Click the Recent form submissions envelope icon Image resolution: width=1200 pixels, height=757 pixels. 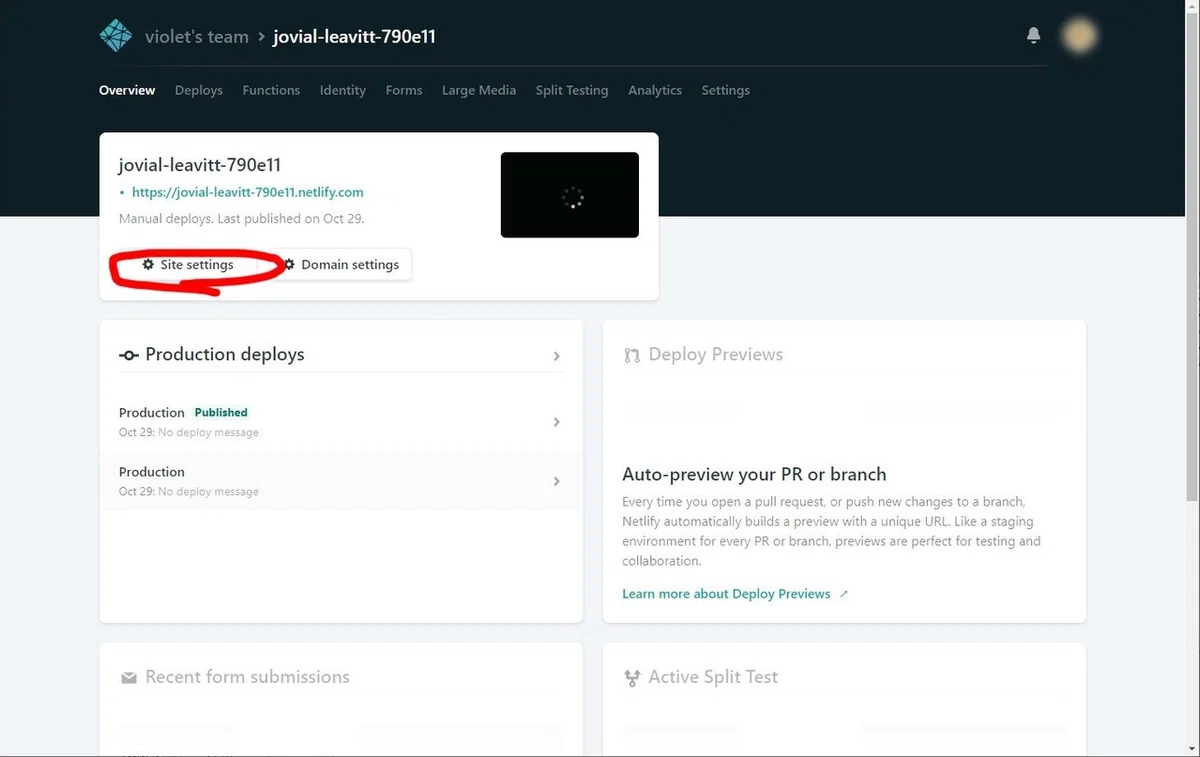point(128,678)
